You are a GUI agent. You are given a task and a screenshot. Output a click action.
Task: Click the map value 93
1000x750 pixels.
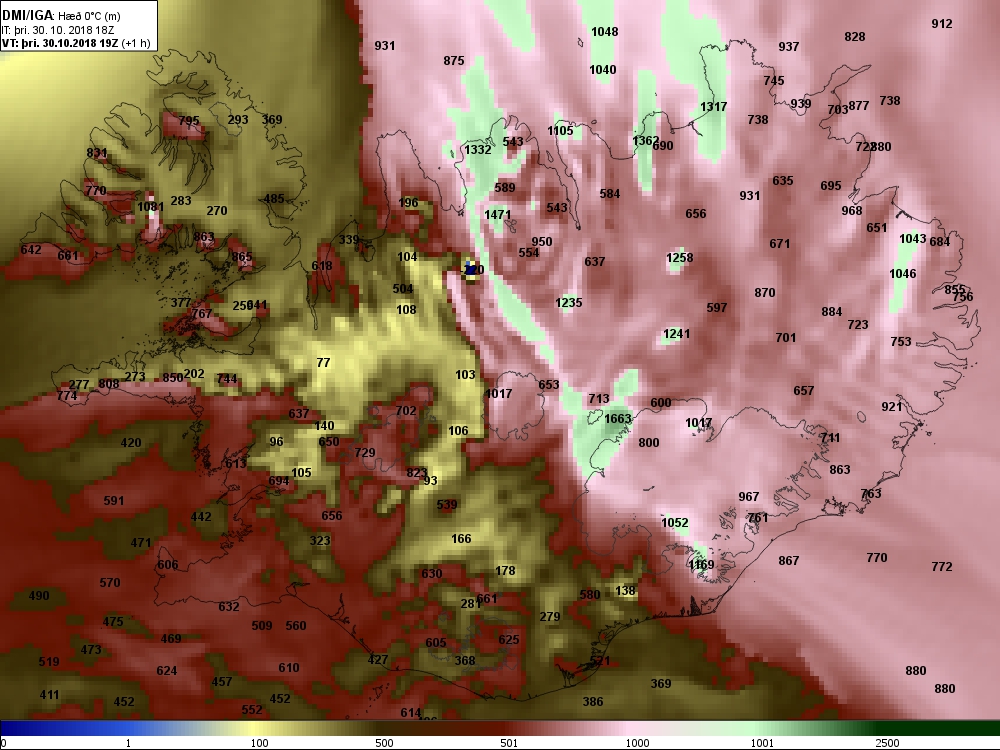tap(430, 480)
